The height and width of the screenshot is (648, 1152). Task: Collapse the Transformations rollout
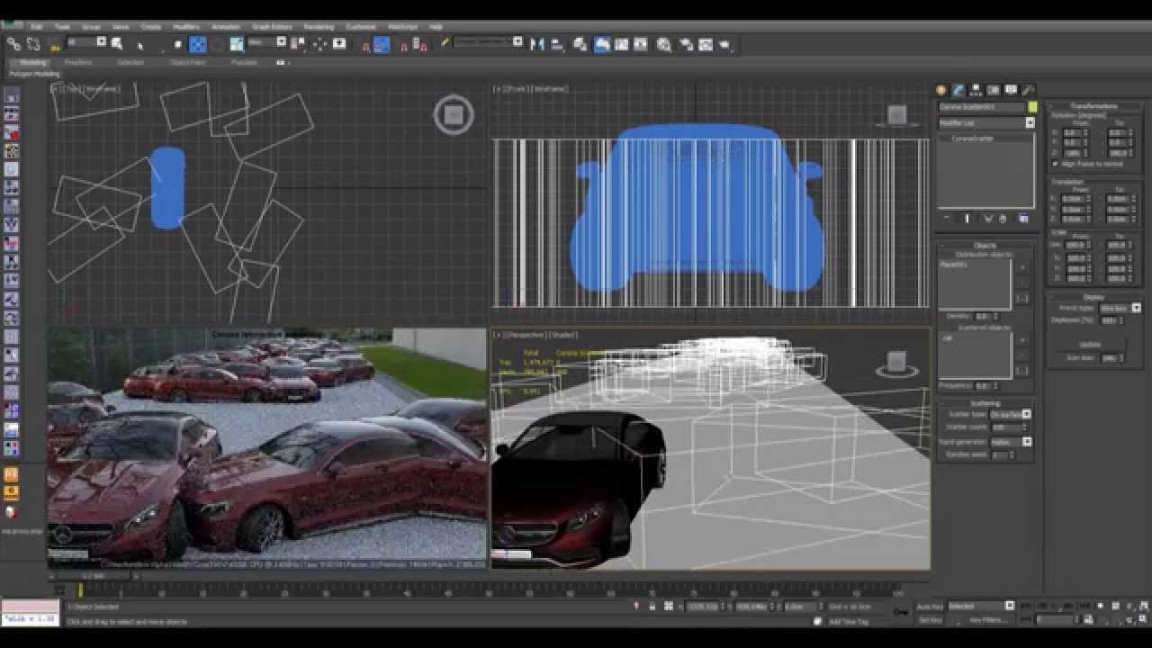point(1094,106)
